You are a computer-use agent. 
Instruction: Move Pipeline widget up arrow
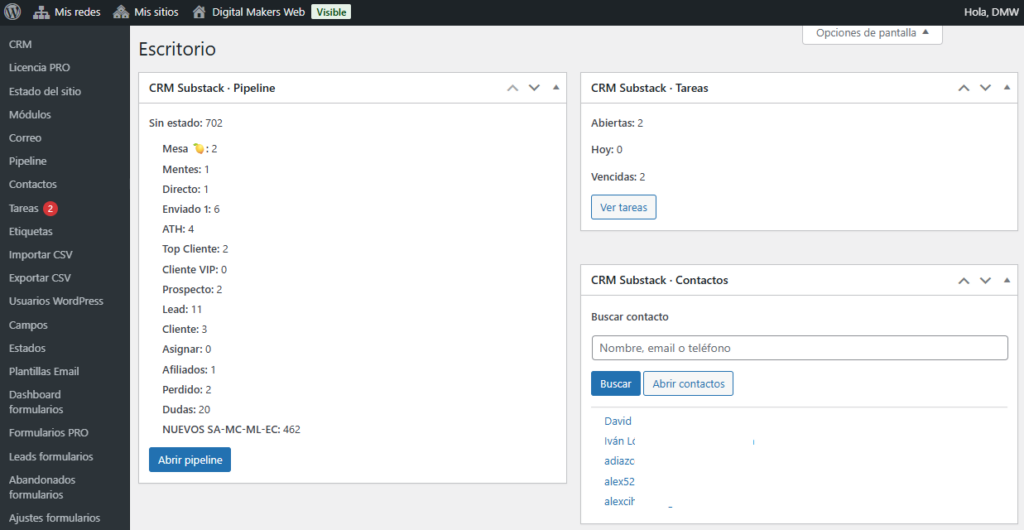coord(513,87)
